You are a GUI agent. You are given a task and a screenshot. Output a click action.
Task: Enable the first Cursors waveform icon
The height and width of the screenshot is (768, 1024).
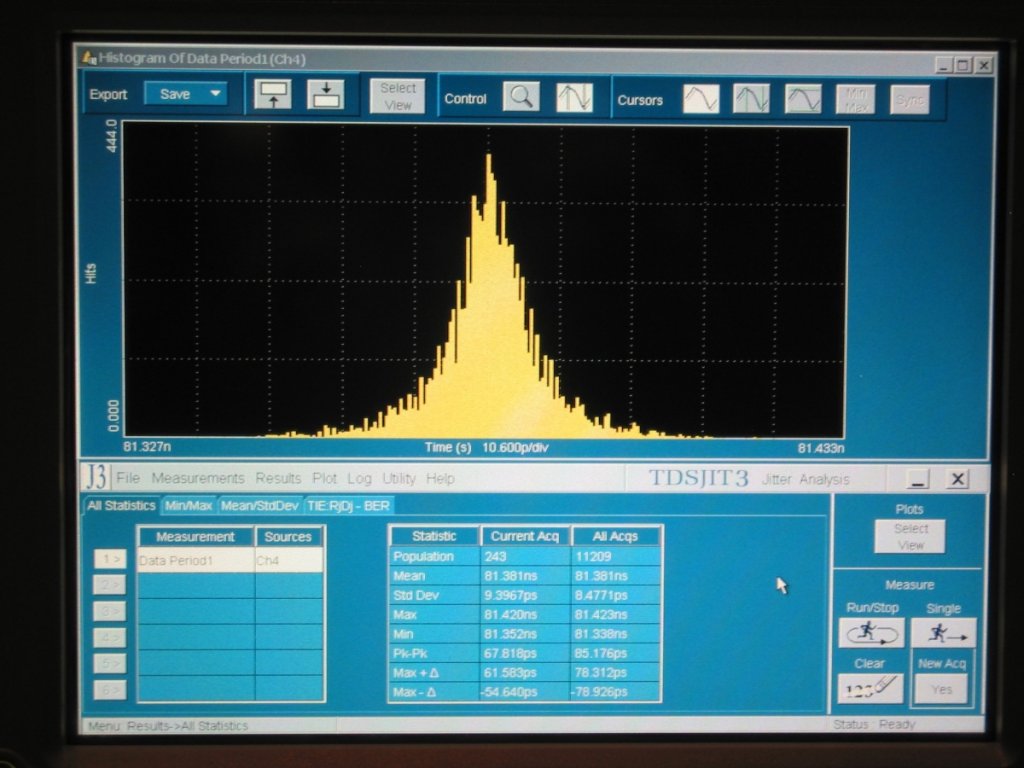pyautogui.click(x=701, y=98)
